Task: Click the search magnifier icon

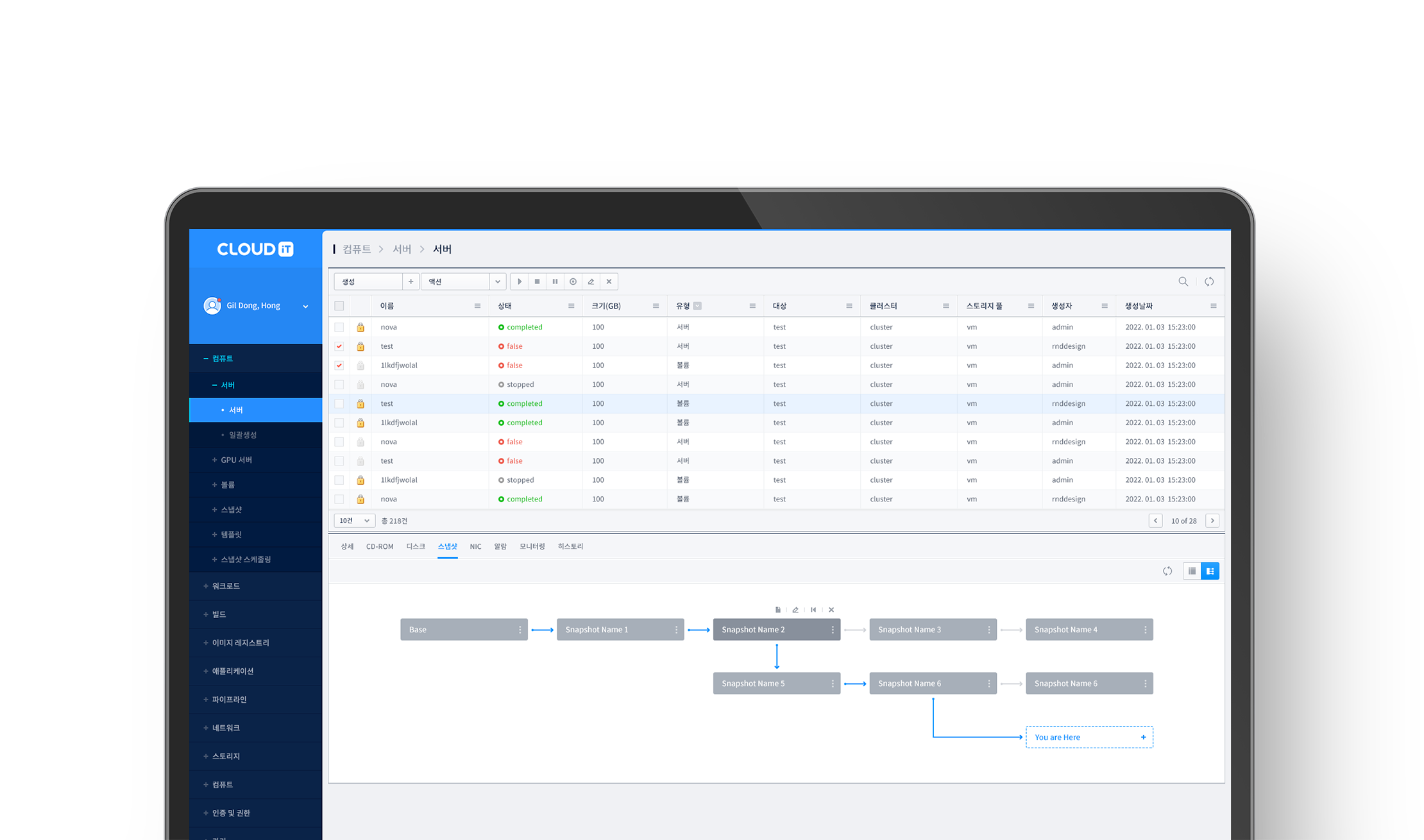Action: 1183,281
